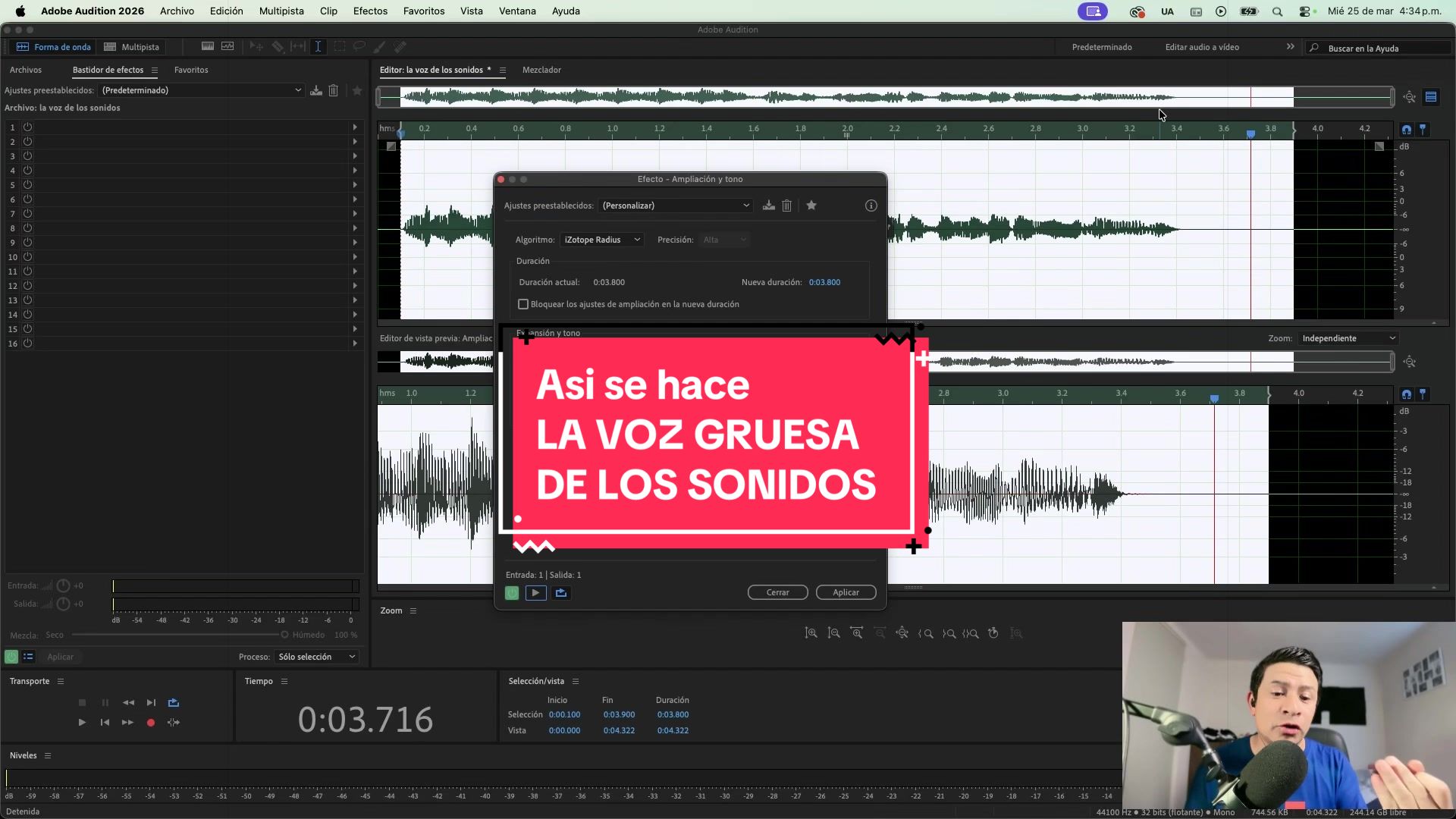Expand effect slot 4 arrow
Viewport: 1456px width, 819px height.
pos(355,171)
